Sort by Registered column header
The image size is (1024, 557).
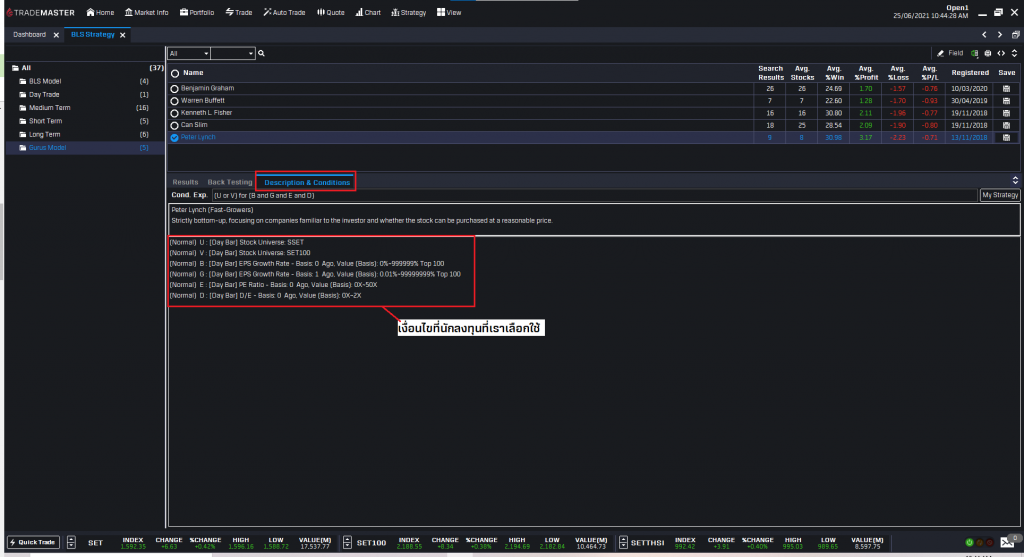click(x=970, y=73)
